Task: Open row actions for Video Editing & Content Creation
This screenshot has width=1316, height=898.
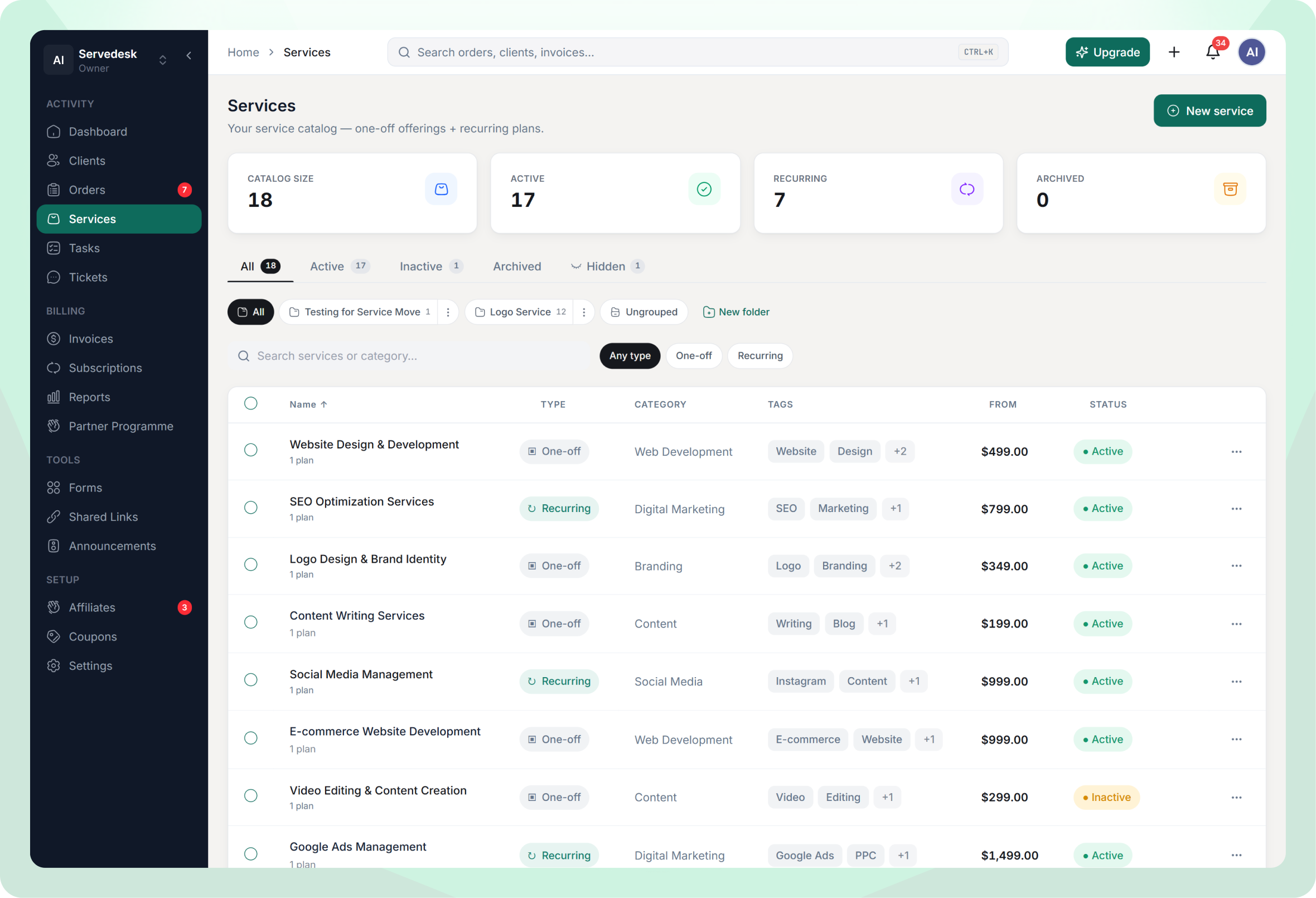Action: click(1236, 797)
